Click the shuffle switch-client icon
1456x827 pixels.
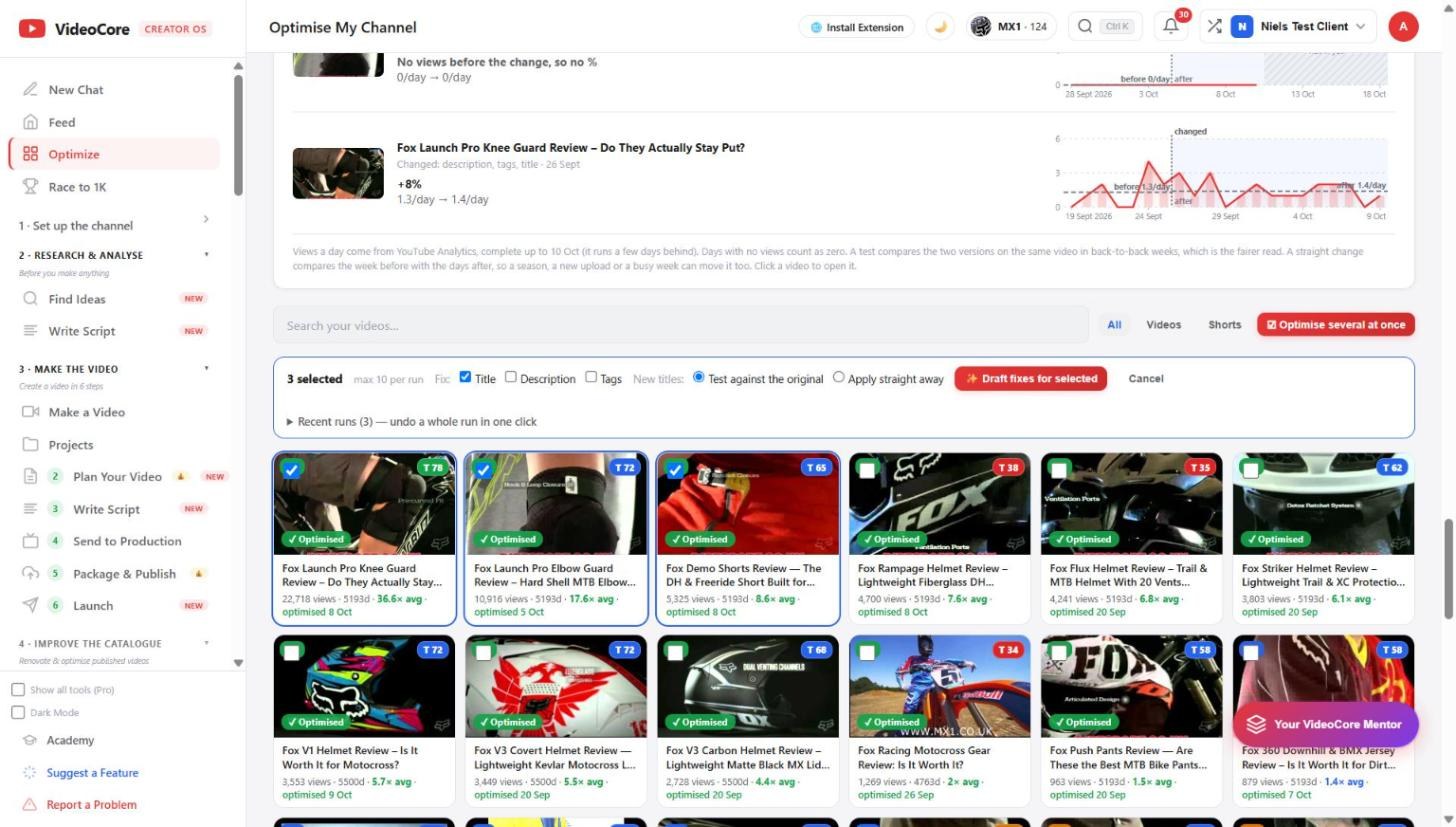[x=1214, y=27]
